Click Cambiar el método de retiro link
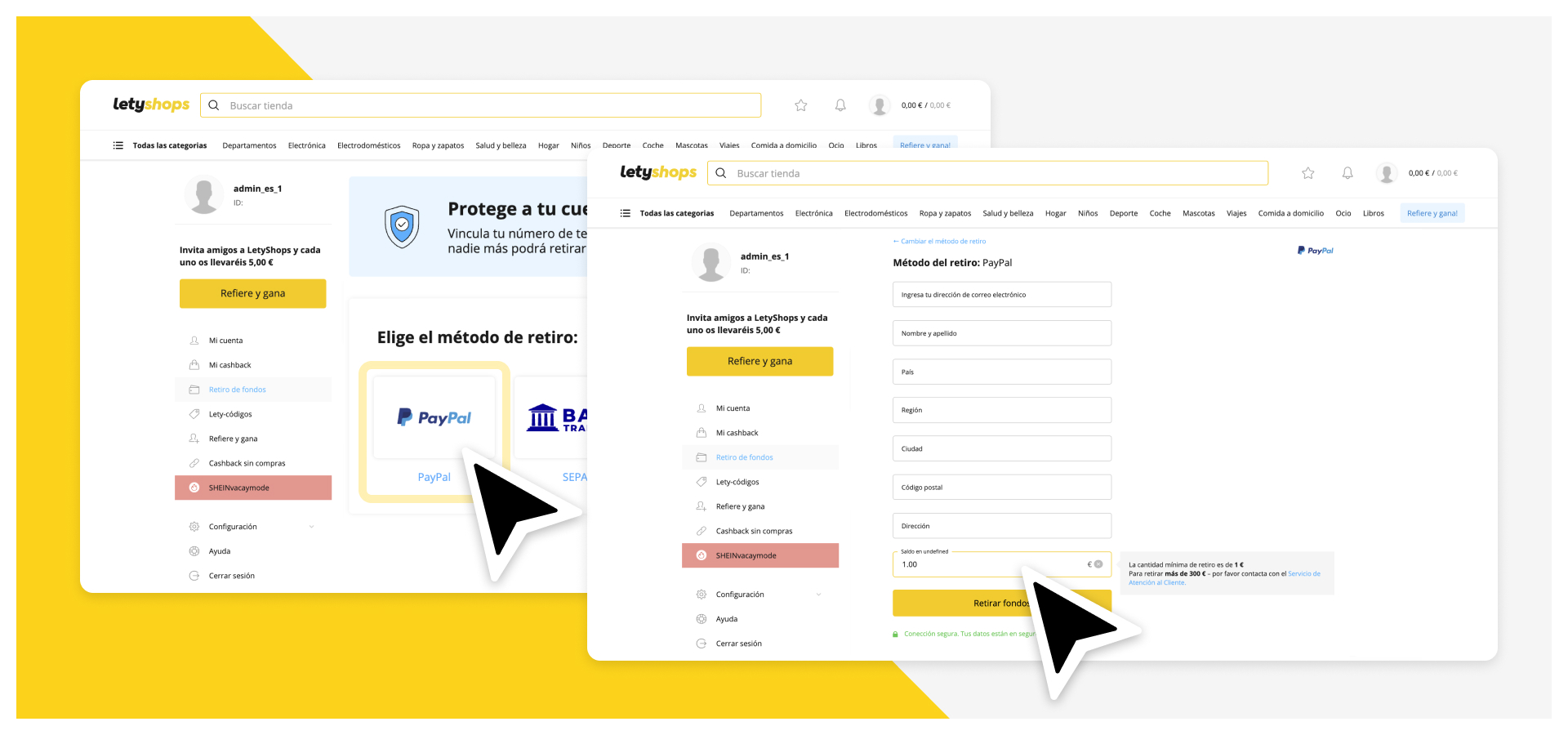 click(x=939, y=242)
